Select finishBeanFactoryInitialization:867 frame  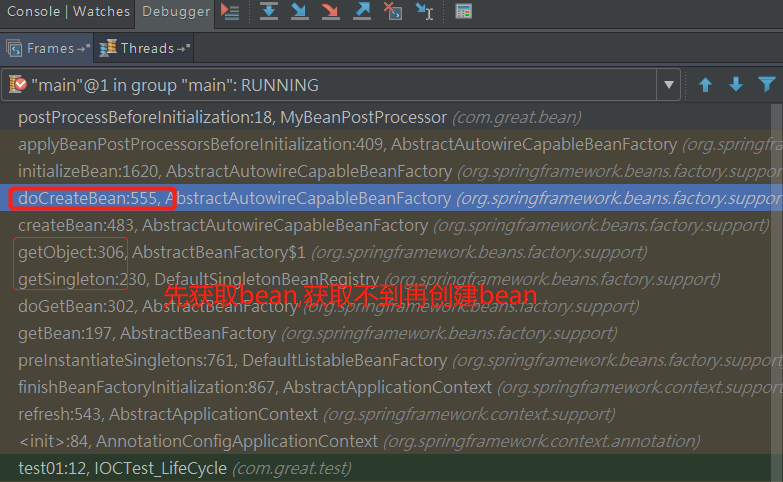[x=385, y=387]
